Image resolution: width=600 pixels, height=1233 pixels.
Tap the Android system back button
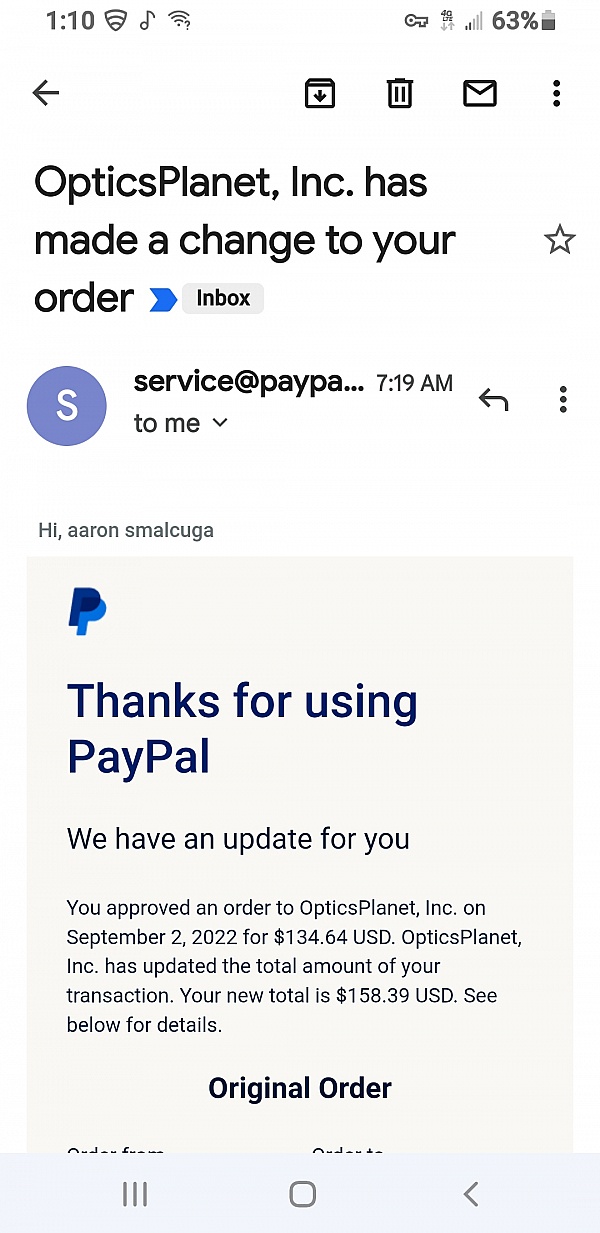point(470,1193)
